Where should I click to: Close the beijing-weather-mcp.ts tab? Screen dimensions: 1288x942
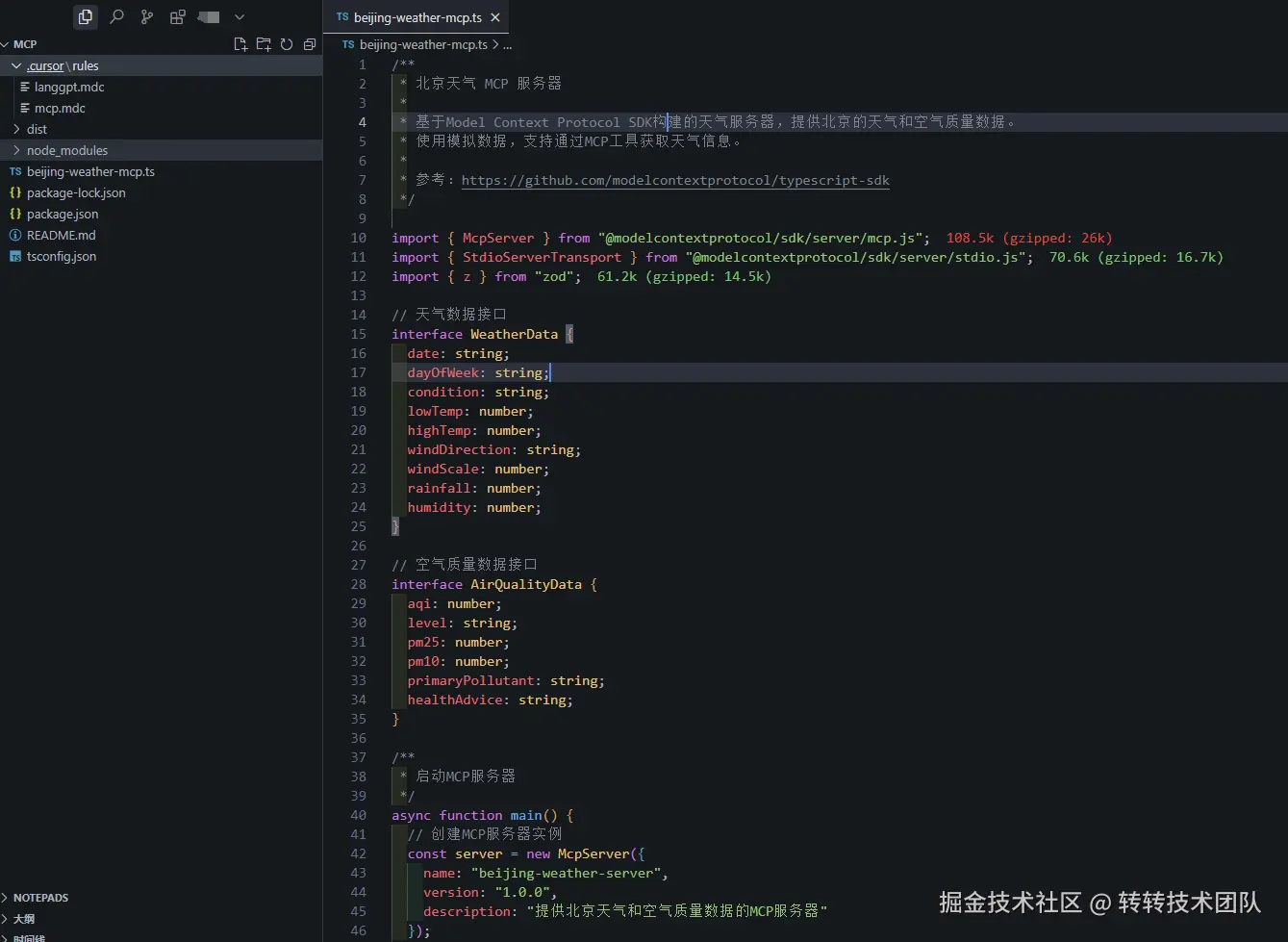click(x=495, y=17)
